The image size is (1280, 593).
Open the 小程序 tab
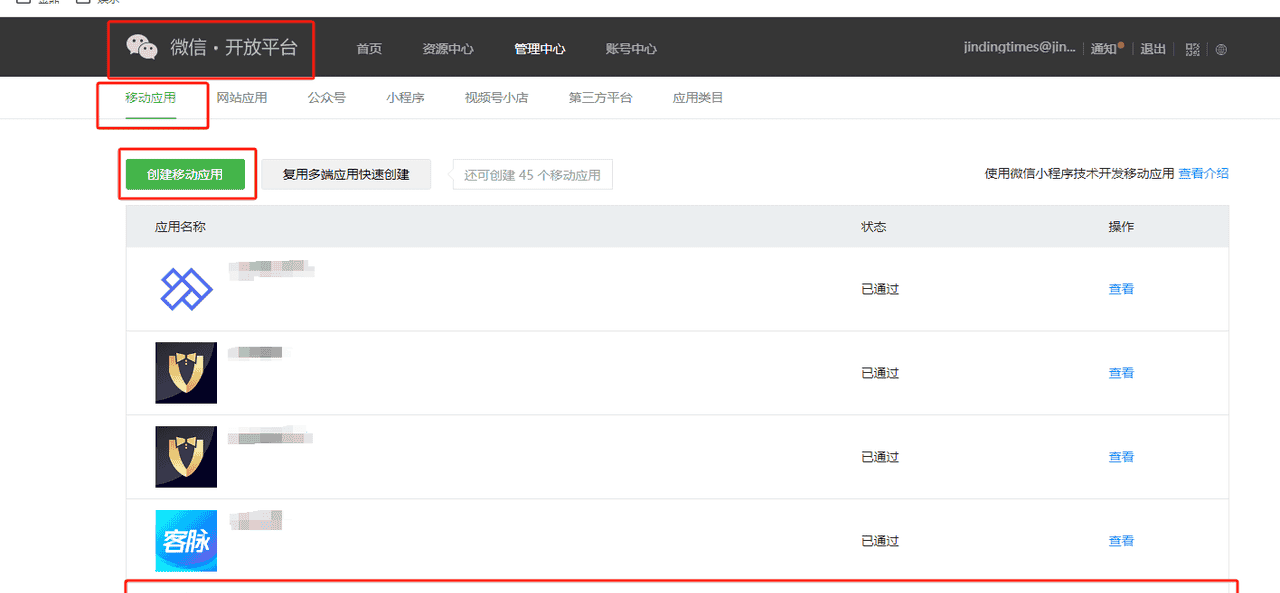click(404, 97)
